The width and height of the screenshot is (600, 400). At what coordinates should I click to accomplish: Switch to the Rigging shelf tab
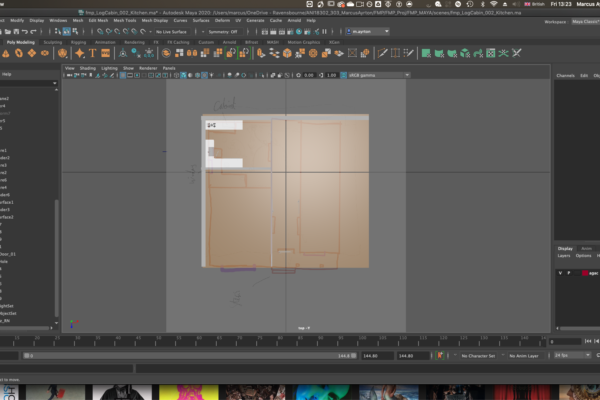78,42
